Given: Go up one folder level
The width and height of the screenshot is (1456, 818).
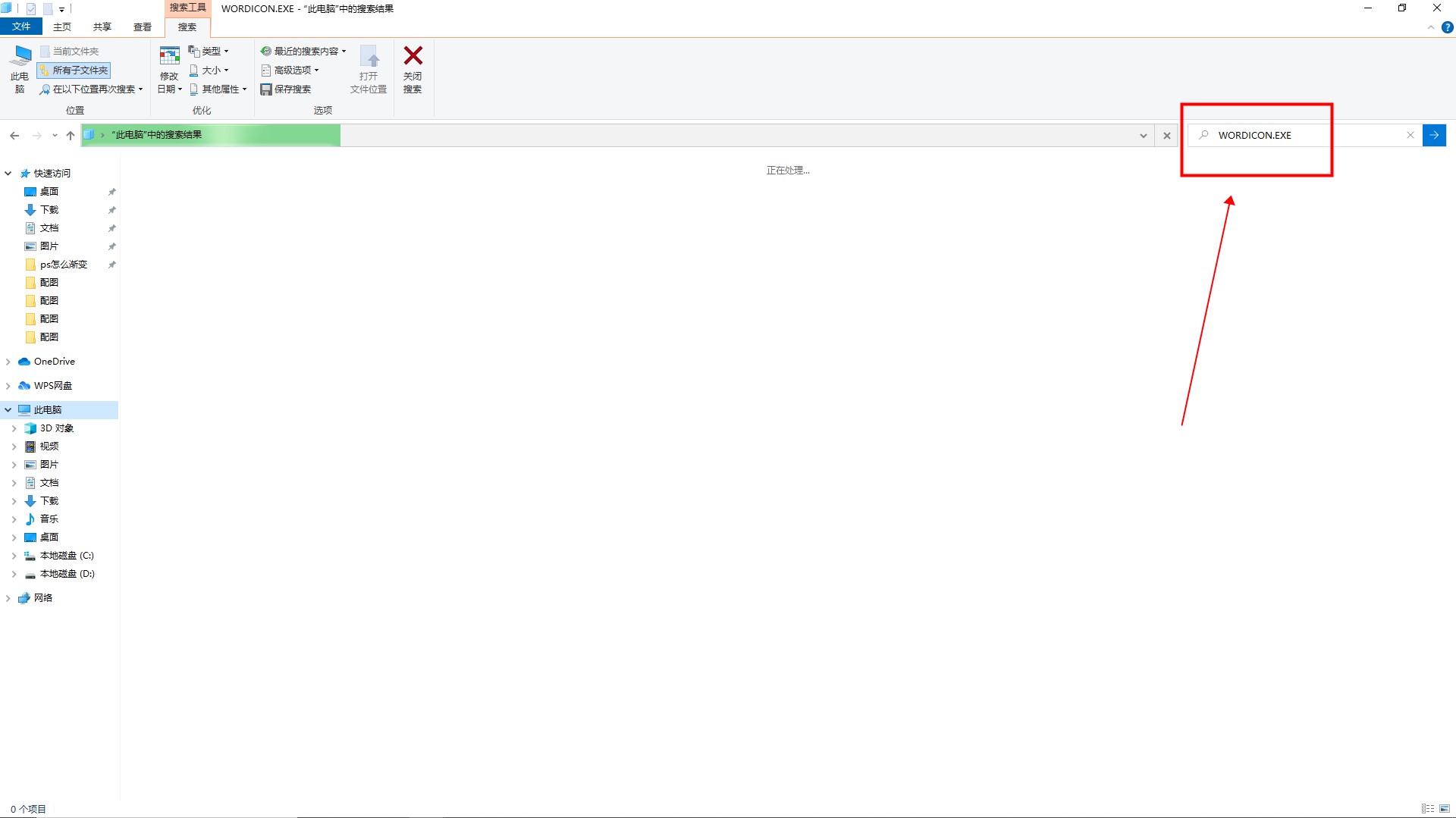Looking at the screenshot, I should pyautogui.click(x=71, y=136).
